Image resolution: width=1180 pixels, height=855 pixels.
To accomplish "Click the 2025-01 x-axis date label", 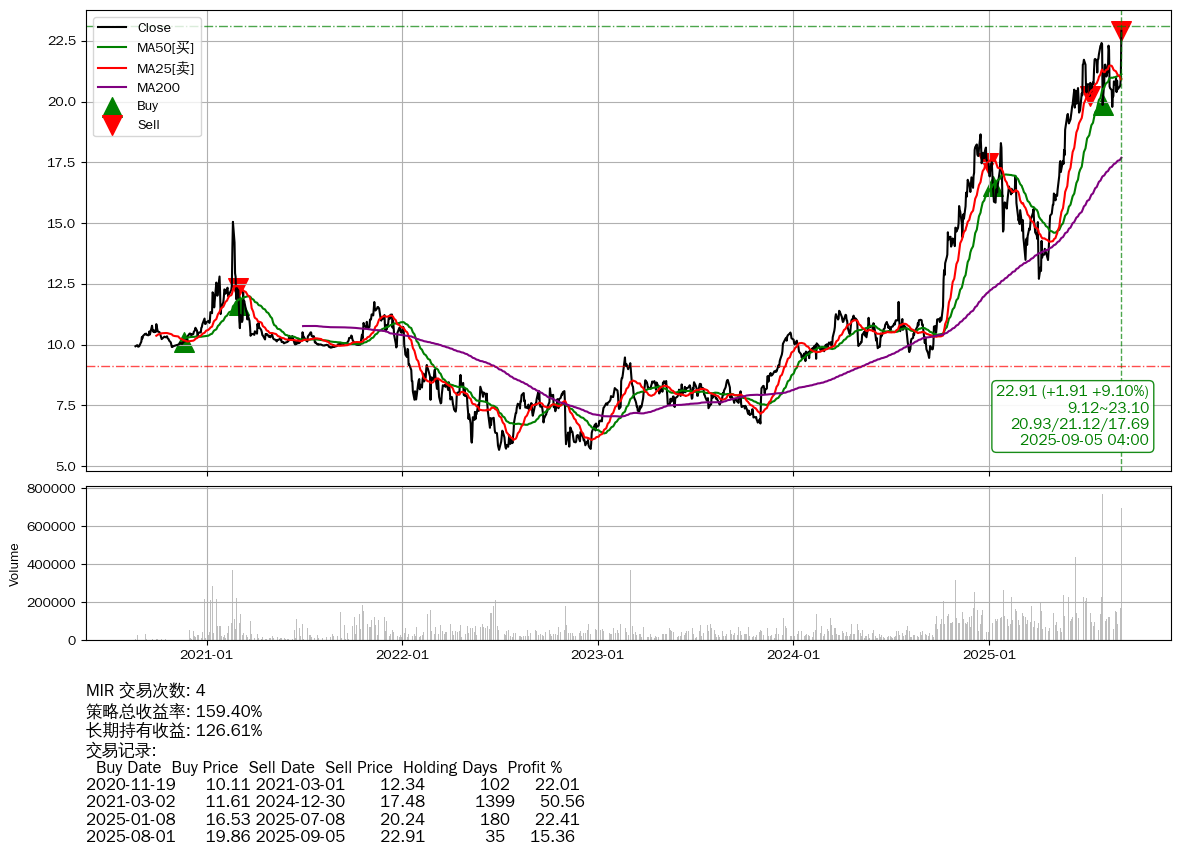I will [988, 656].
